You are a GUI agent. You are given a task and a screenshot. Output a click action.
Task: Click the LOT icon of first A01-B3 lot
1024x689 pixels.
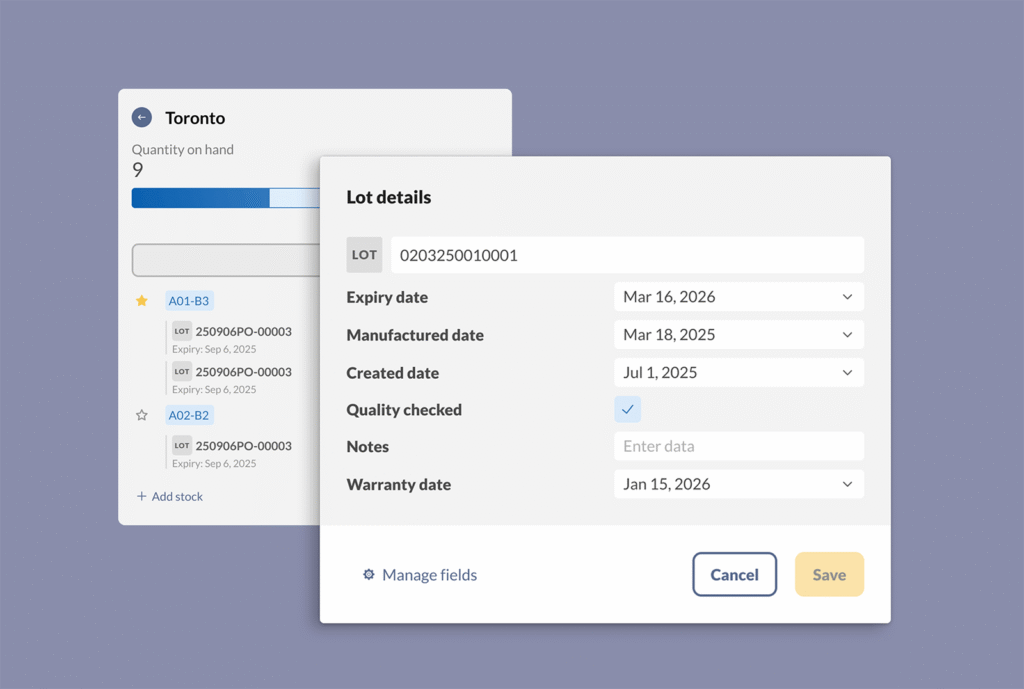tap(182, 331)
